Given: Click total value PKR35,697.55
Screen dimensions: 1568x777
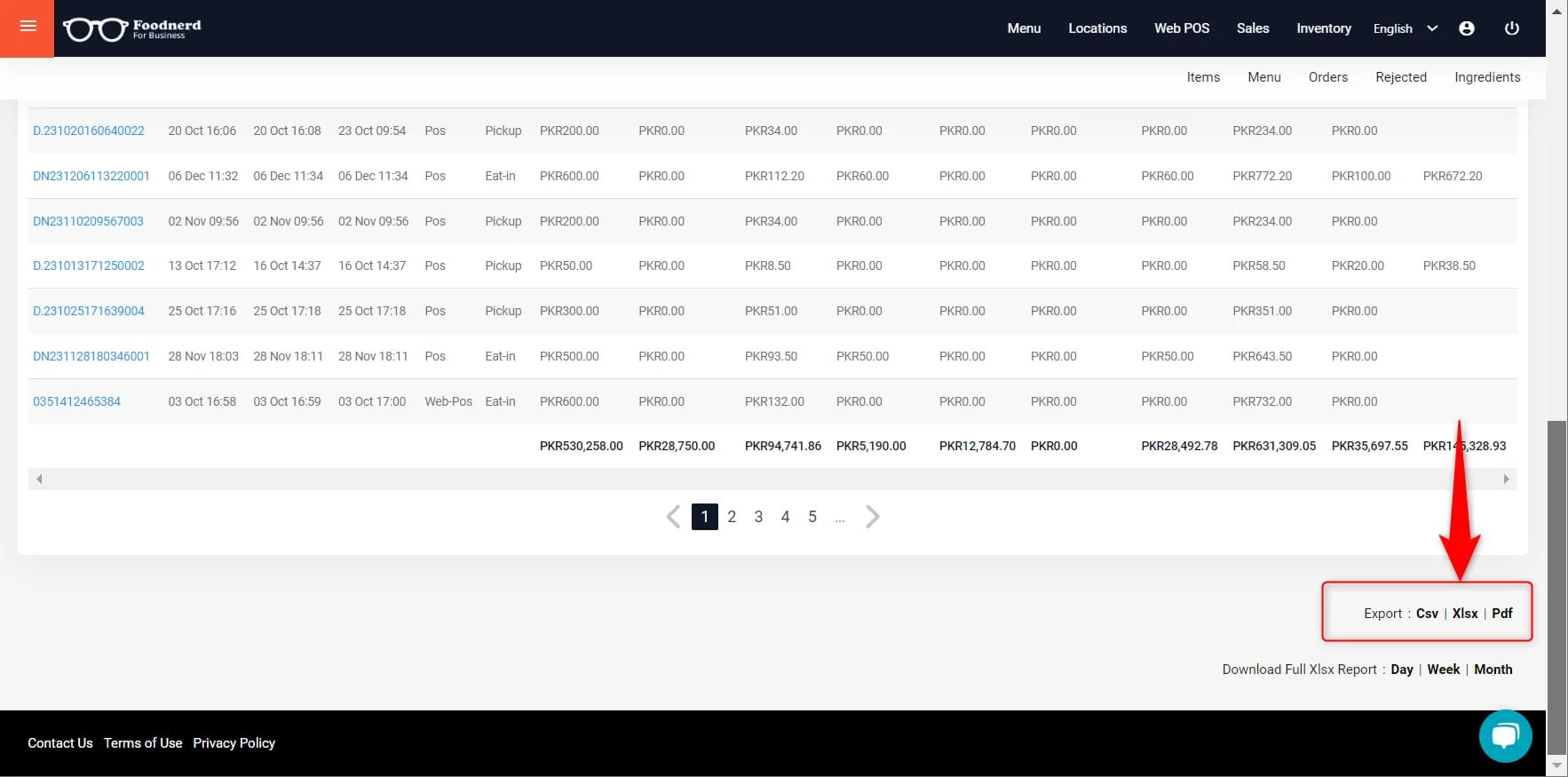Looking at the screenshot, I should coord(1370,446).
